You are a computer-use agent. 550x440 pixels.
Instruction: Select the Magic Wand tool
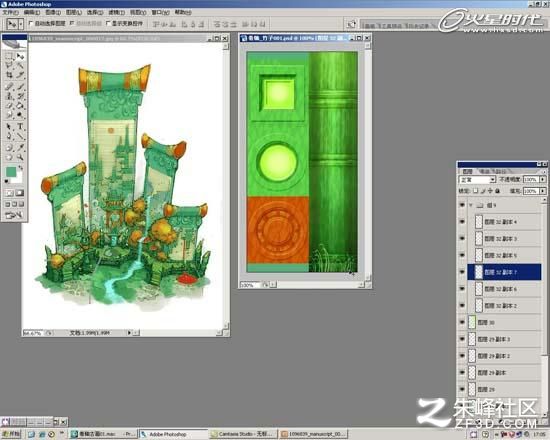point(20,65)
